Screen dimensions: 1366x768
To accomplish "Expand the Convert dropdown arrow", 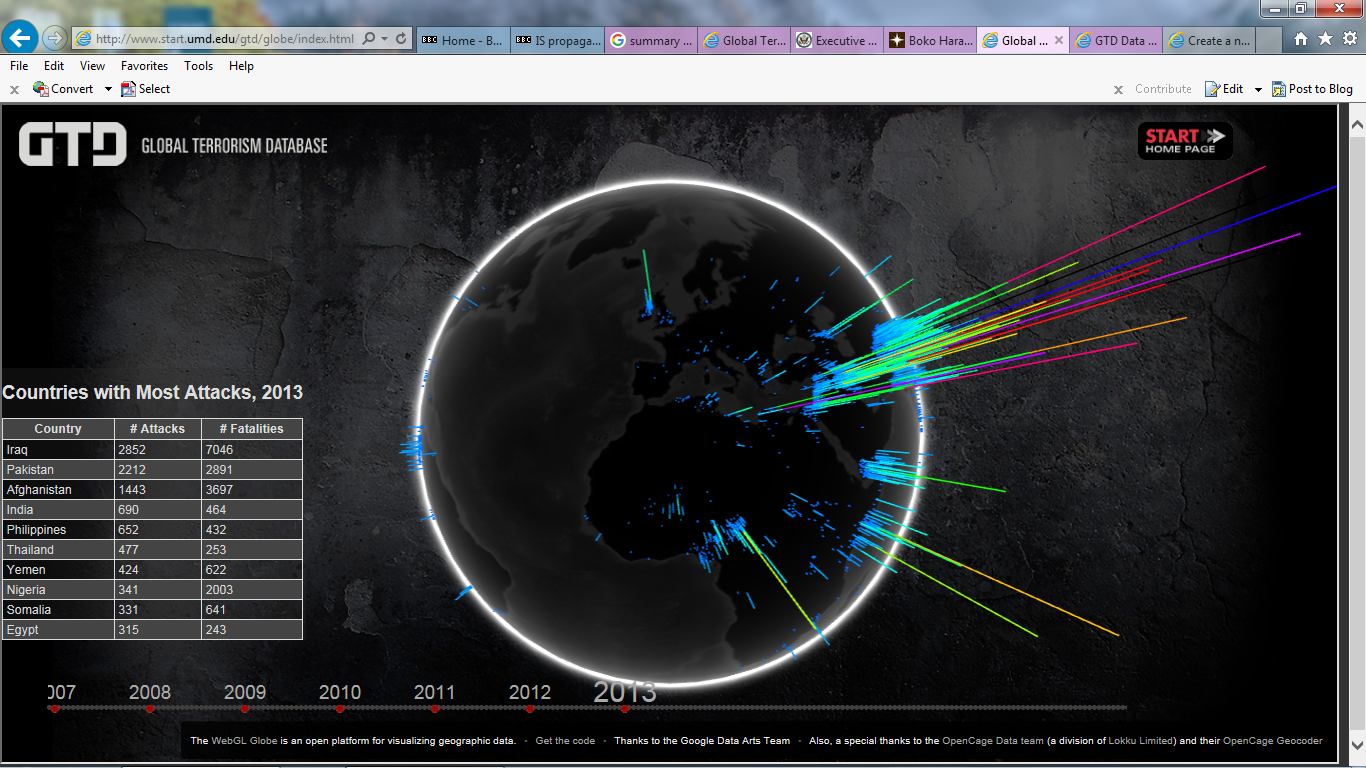I will (106, 88).
